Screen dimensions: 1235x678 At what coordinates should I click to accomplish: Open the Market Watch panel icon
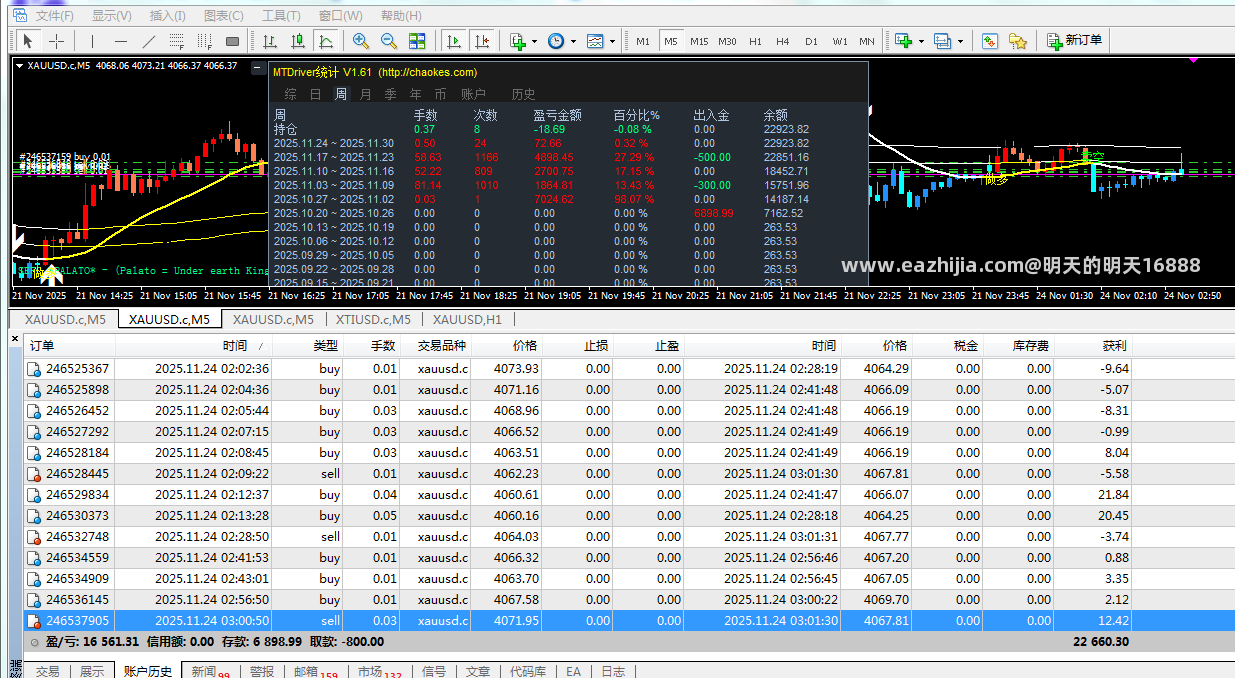point(989,41)
